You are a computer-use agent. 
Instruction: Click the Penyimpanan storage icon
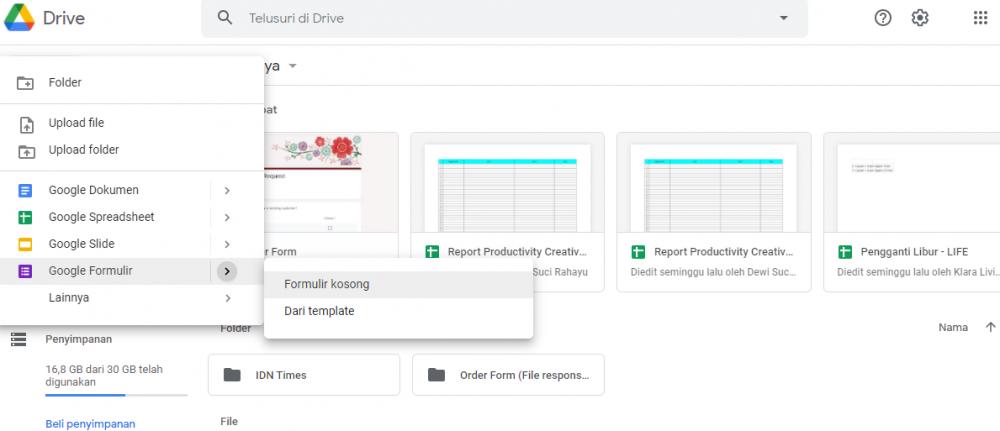(x=18, y=339)
